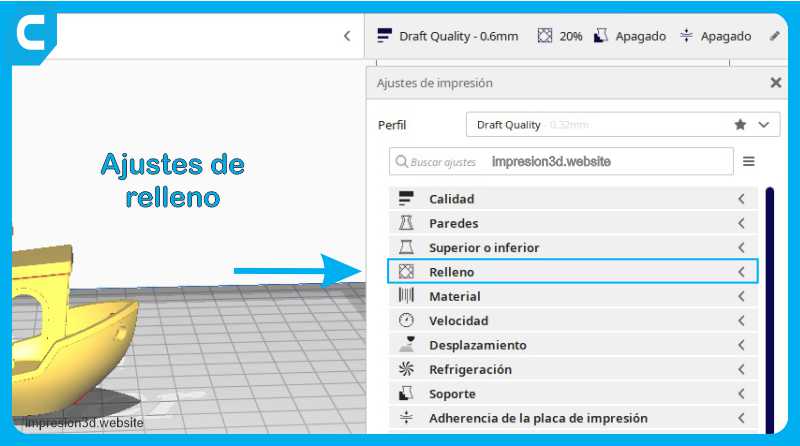The width and height of the screenshot is (800, 446).
Task: Collapse the left panel with arrow
Action: pos(347,36)
